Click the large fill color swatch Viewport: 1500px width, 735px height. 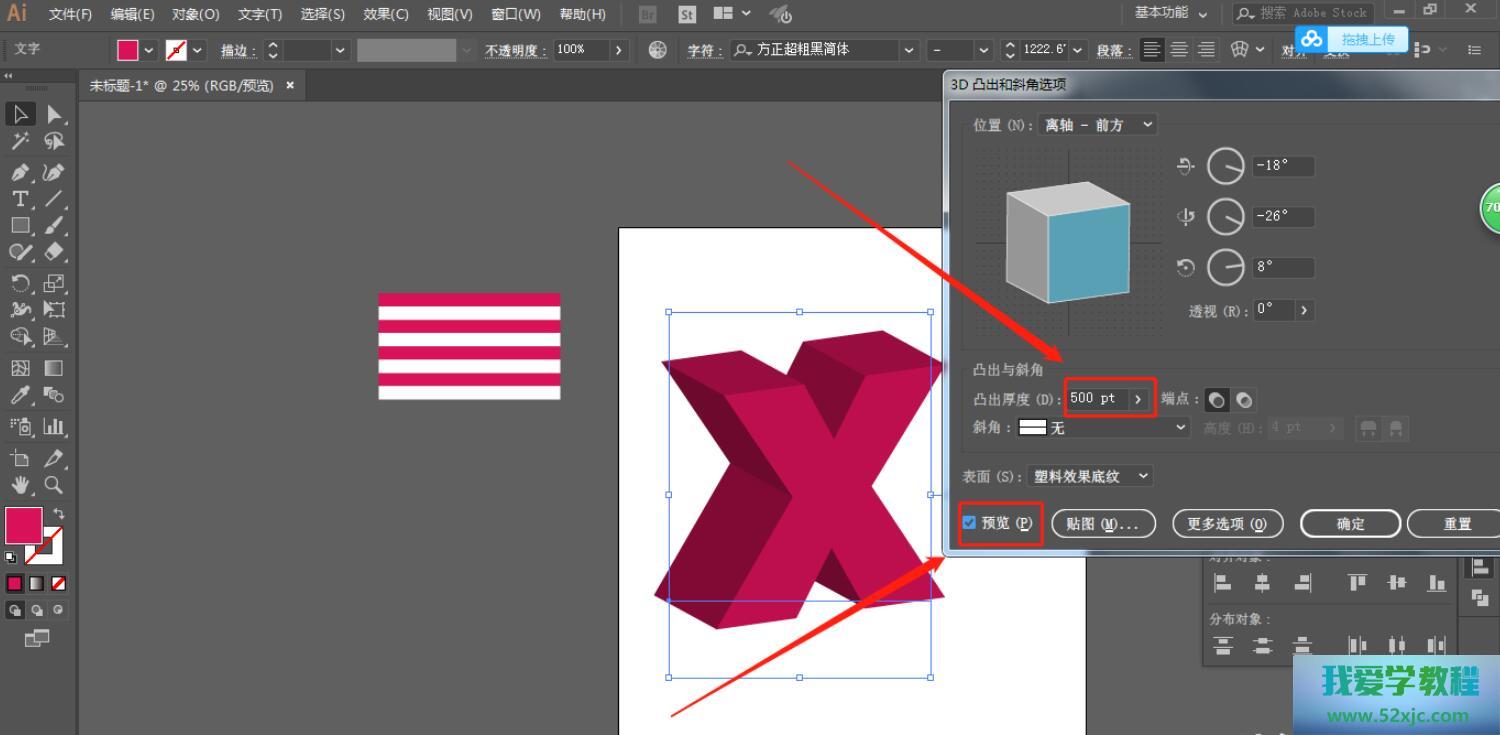(23, 525)
